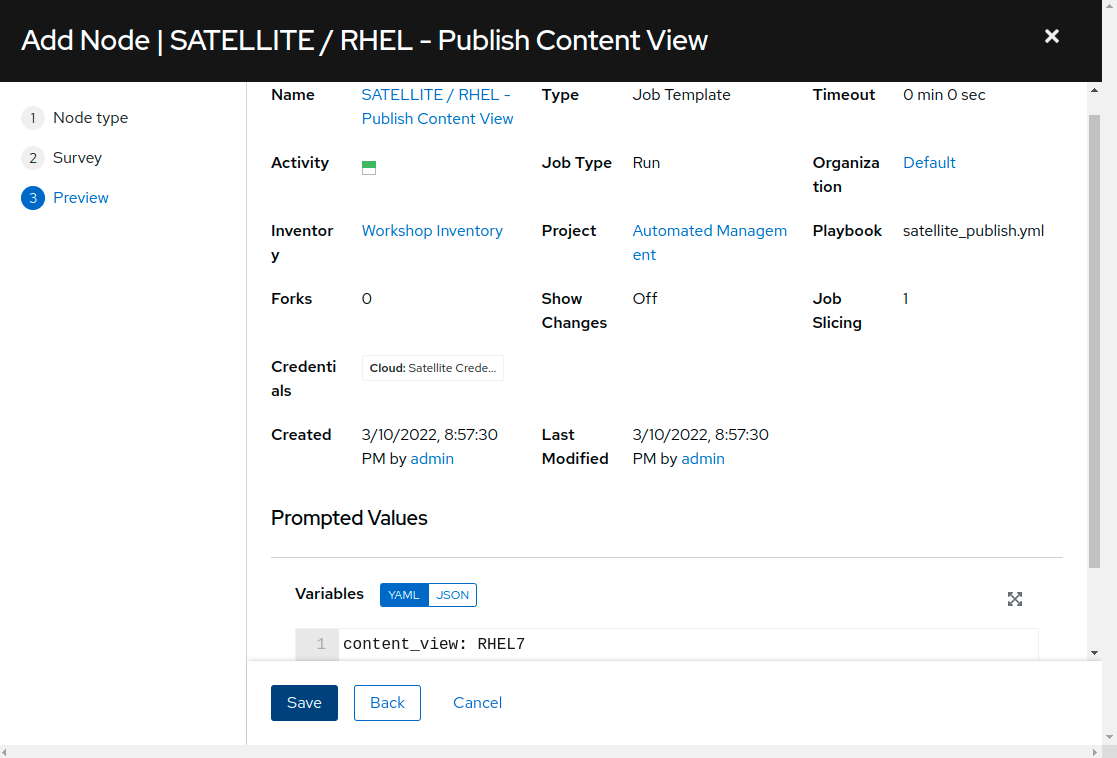
Task: Select the Preview wizard step
Action: pos(80,198)
